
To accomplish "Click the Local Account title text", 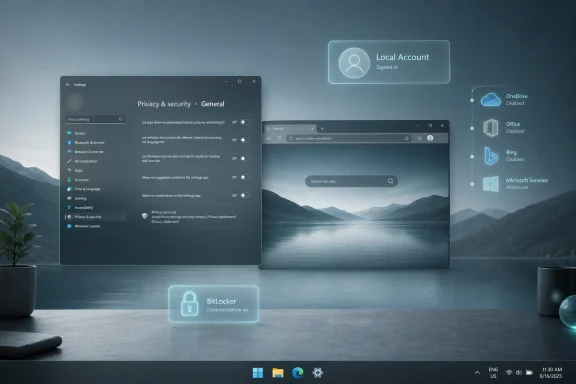I will (402, 57).
